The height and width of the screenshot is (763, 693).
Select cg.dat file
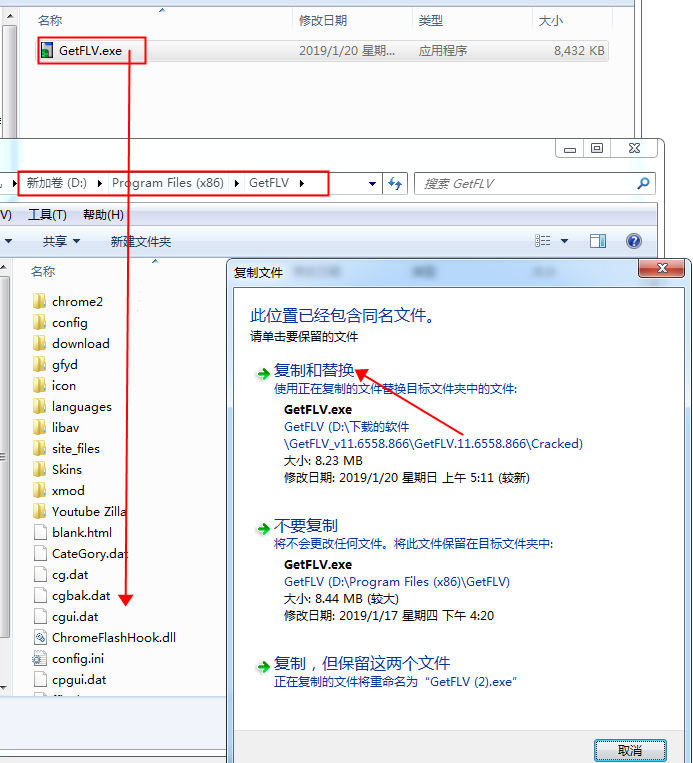pyautogui.click(x=61, y=575)
